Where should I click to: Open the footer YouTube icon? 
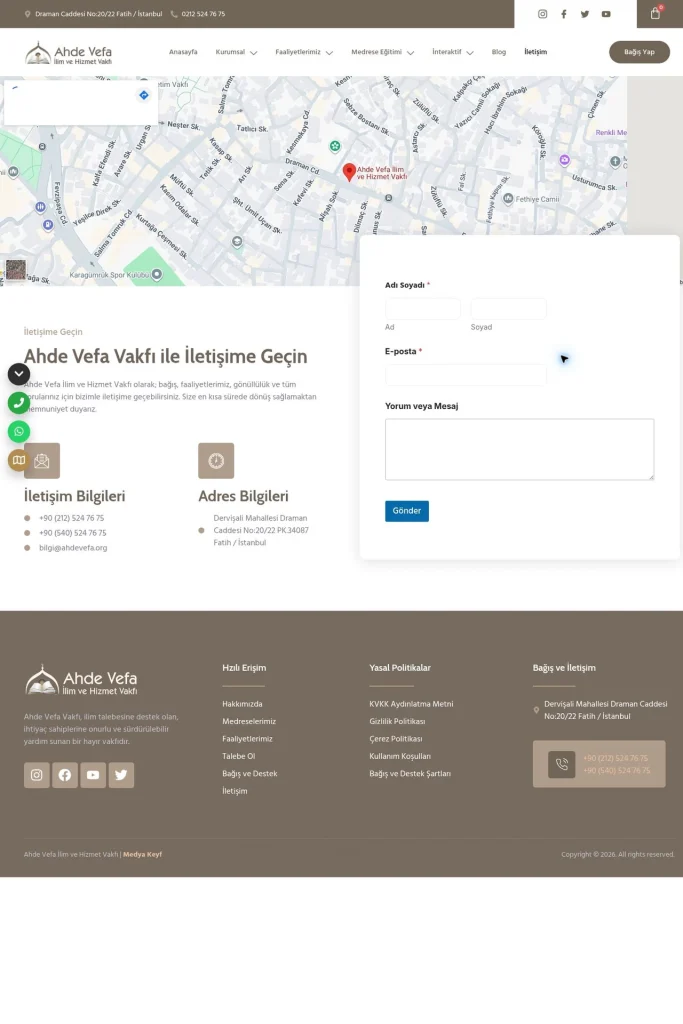point(93,775)
